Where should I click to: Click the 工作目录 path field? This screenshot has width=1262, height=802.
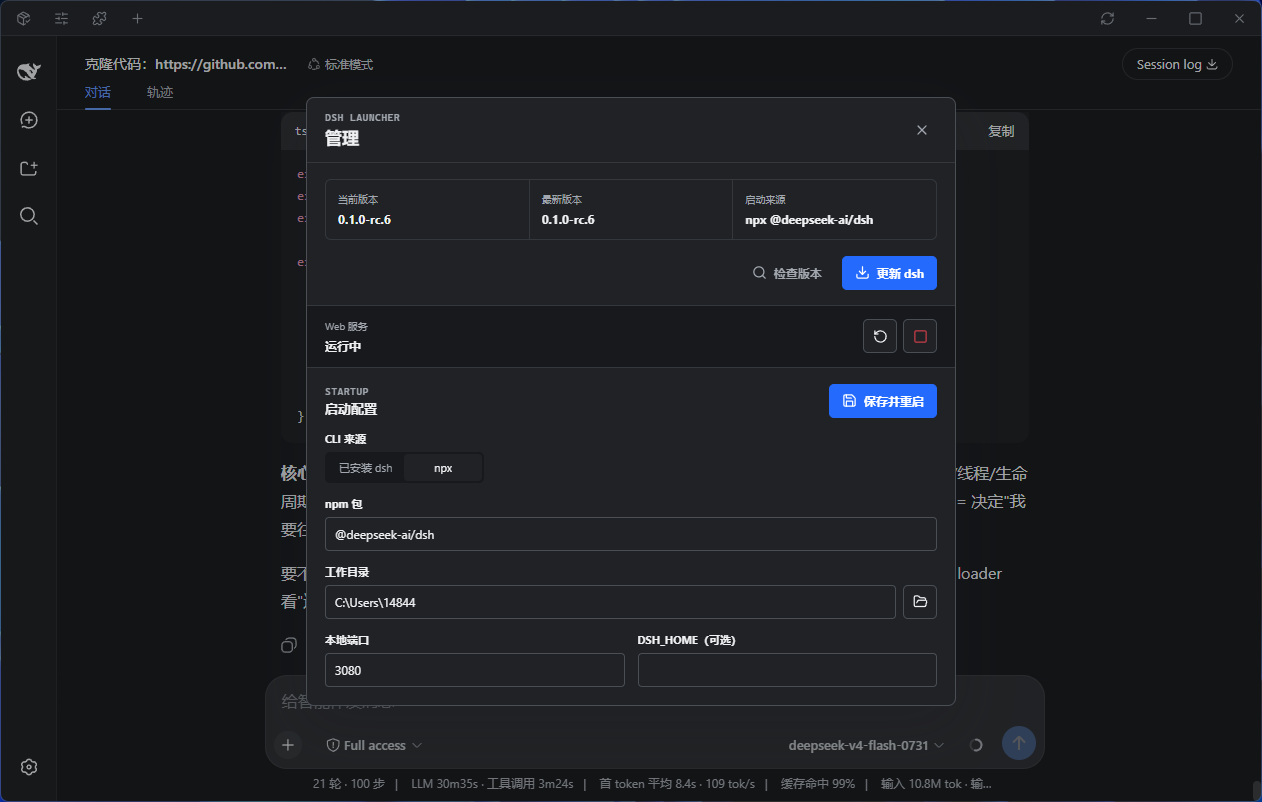[x=610, y=602]
